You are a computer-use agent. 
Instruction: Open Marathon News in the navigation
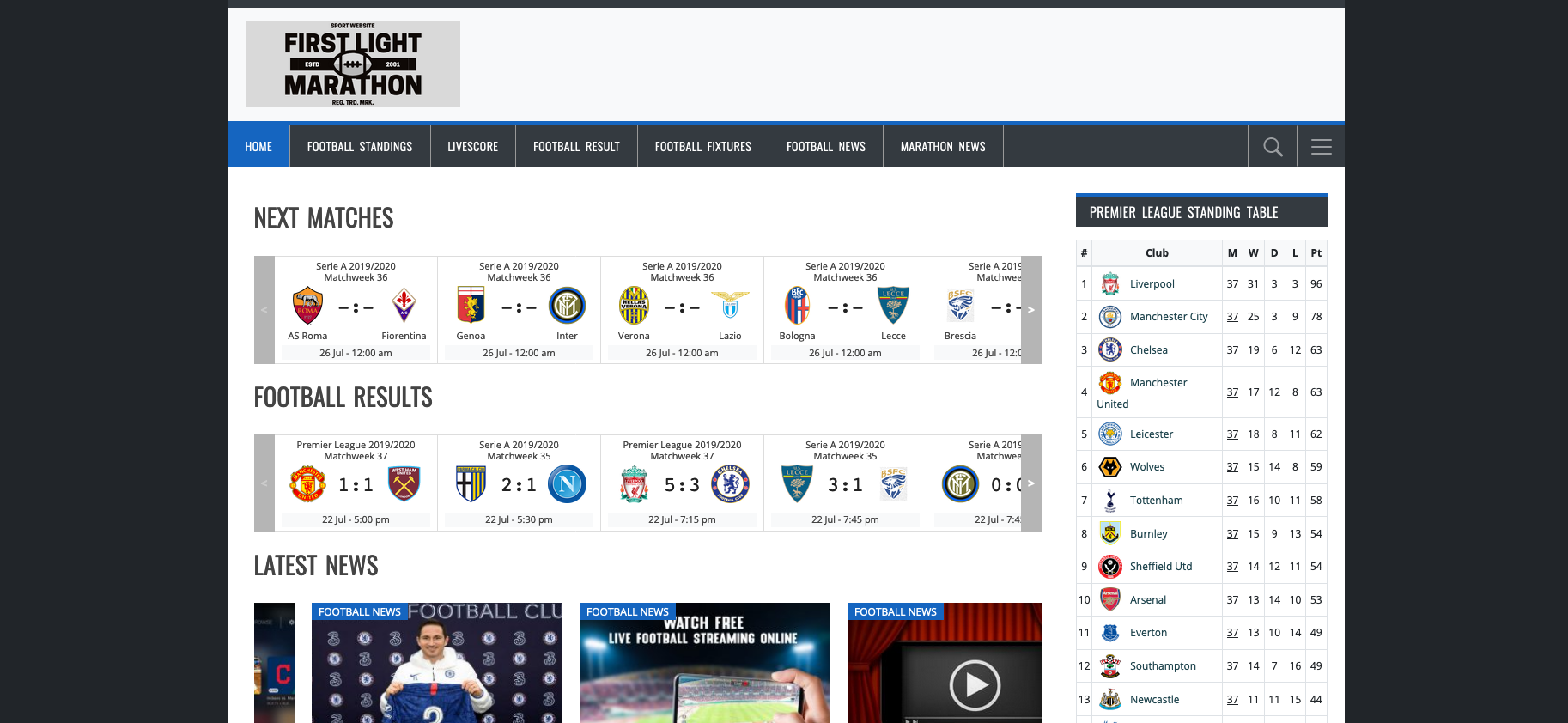[x=943, y=147]
